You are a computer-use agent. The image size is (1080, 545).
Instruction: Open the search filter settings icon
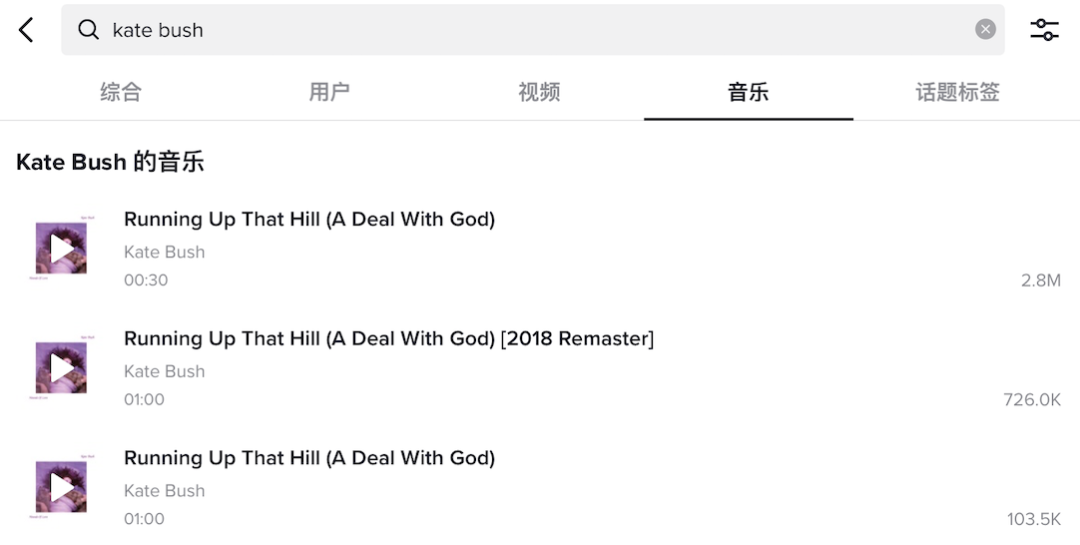(1044, 30)
